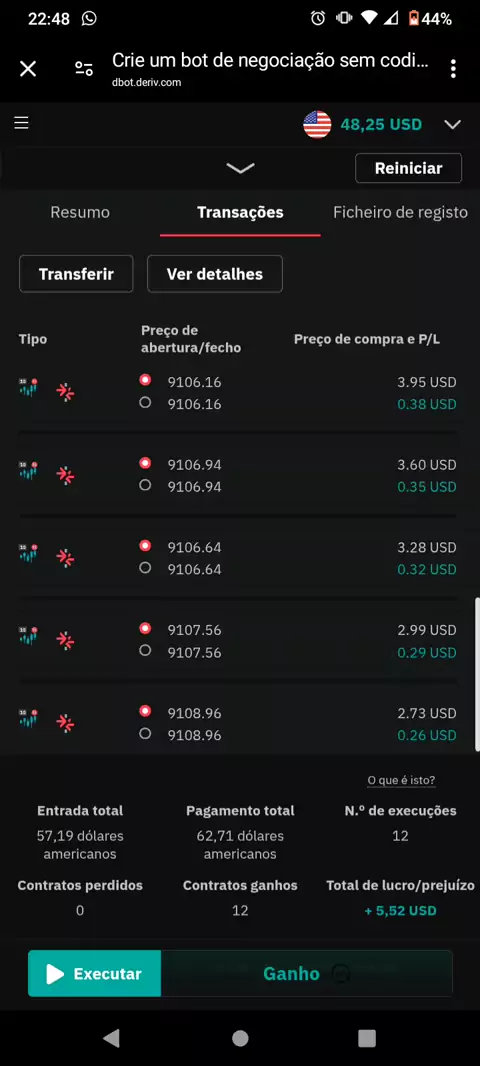Tap the browser site settings icon
Viewport: 480px width, 1066px height.
coord(84,68)
